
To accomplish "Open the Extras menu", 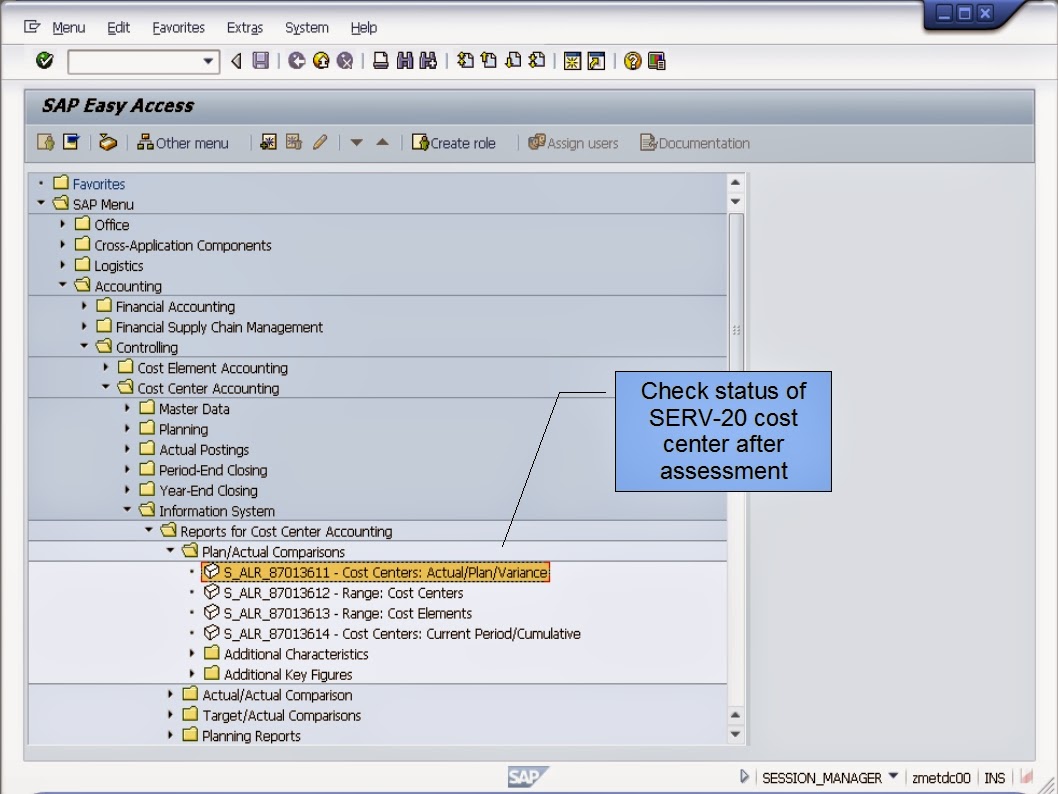I will tap(244, 28).
